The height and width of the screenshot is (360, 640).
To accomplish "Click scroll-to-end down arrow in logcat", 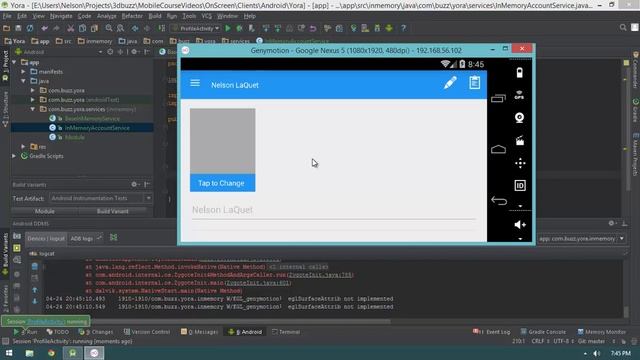I will 35,301.
